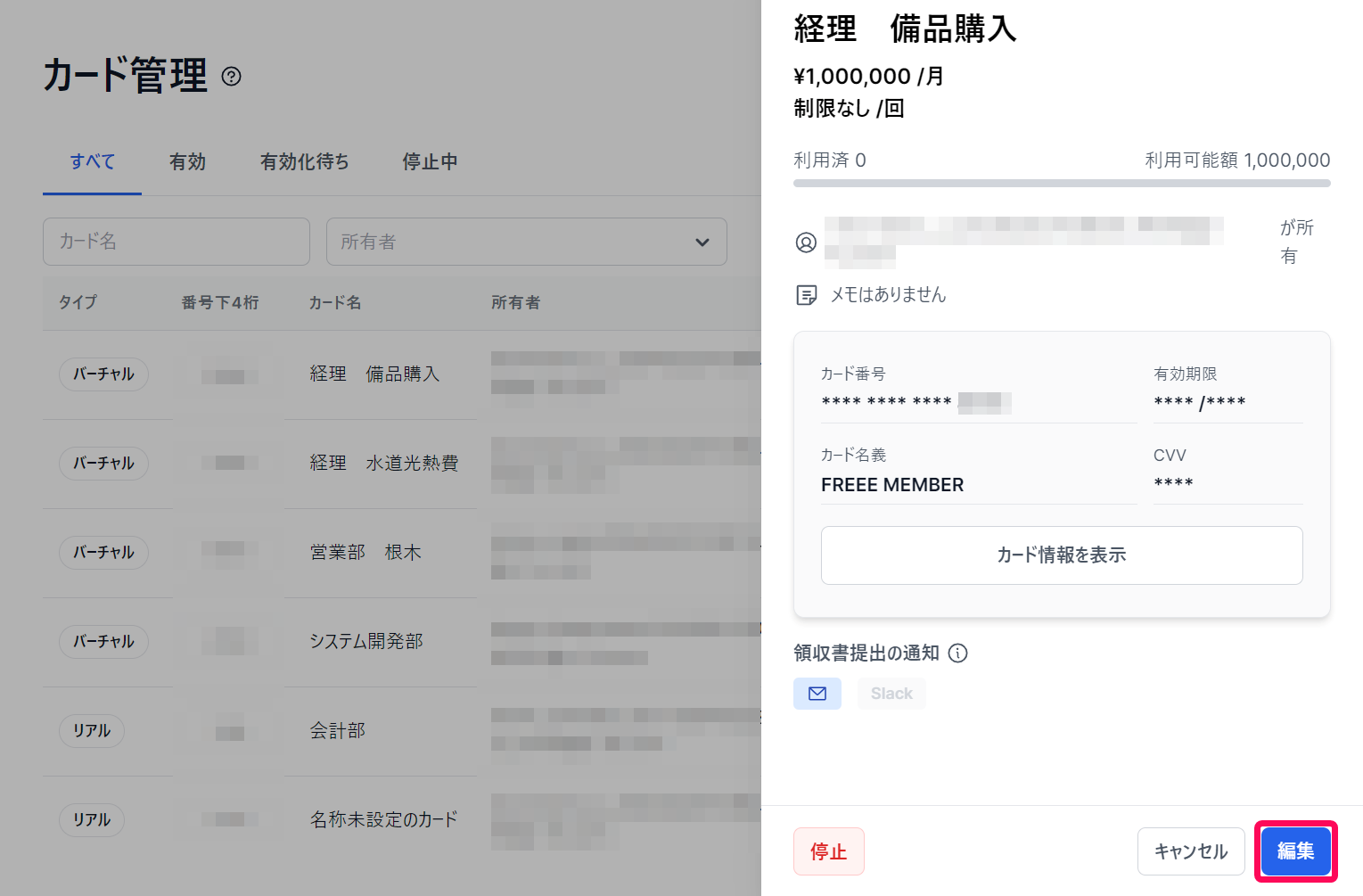Click the memo note icon
1363x896 pixels.
806,295
